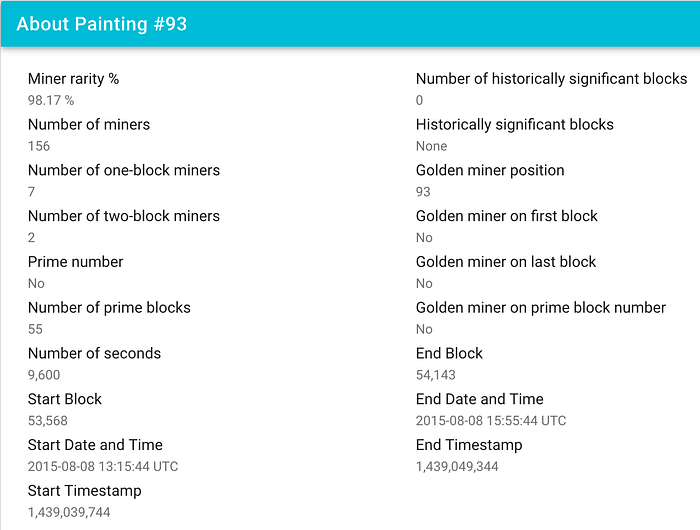Viewport: 700px width, 530px height.
Task: Click Number of two-block miners label
Action: (x=124, y=216)
